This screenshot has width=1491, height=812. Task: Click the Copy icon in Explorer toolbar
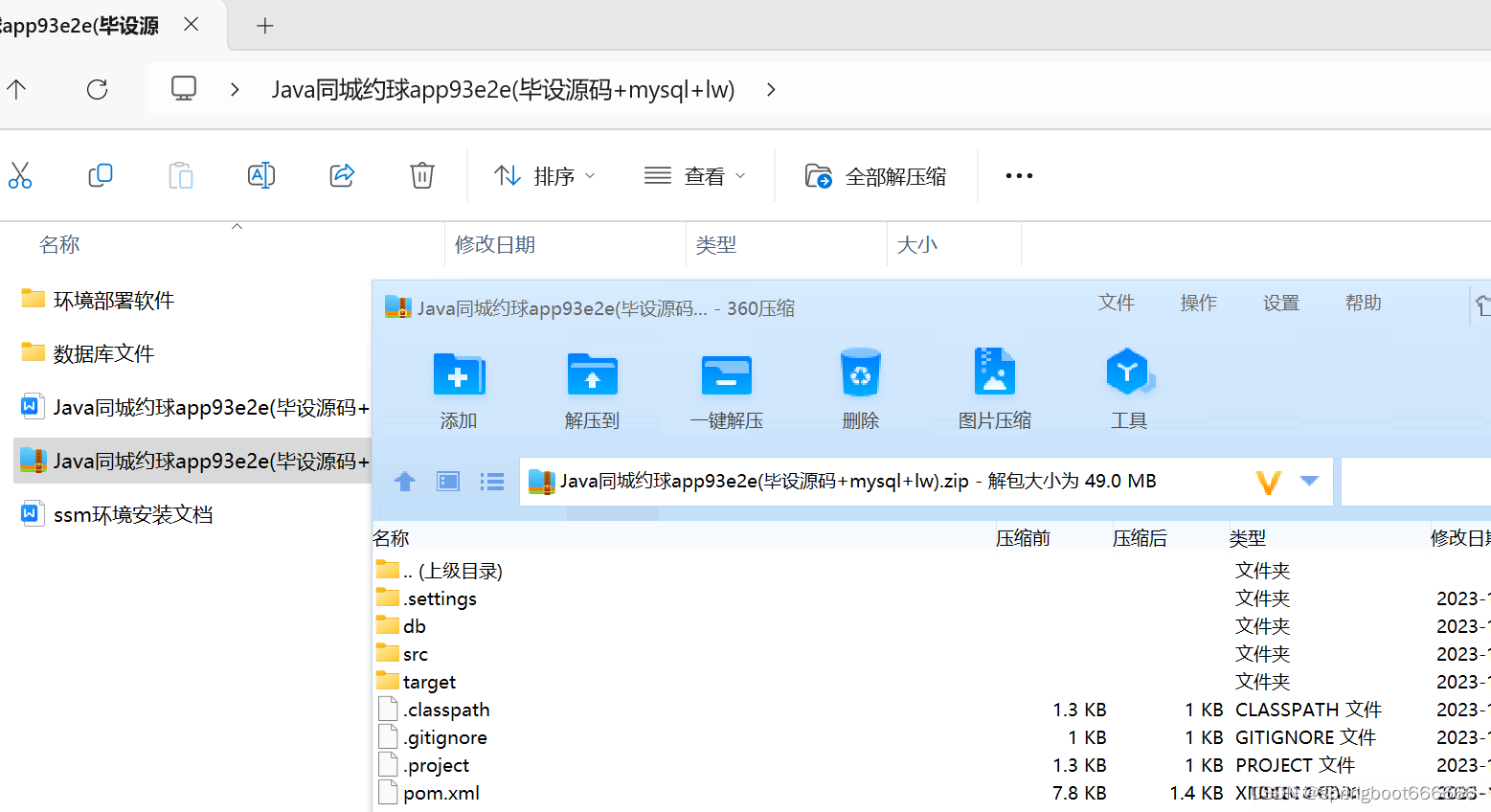(101, 175)
